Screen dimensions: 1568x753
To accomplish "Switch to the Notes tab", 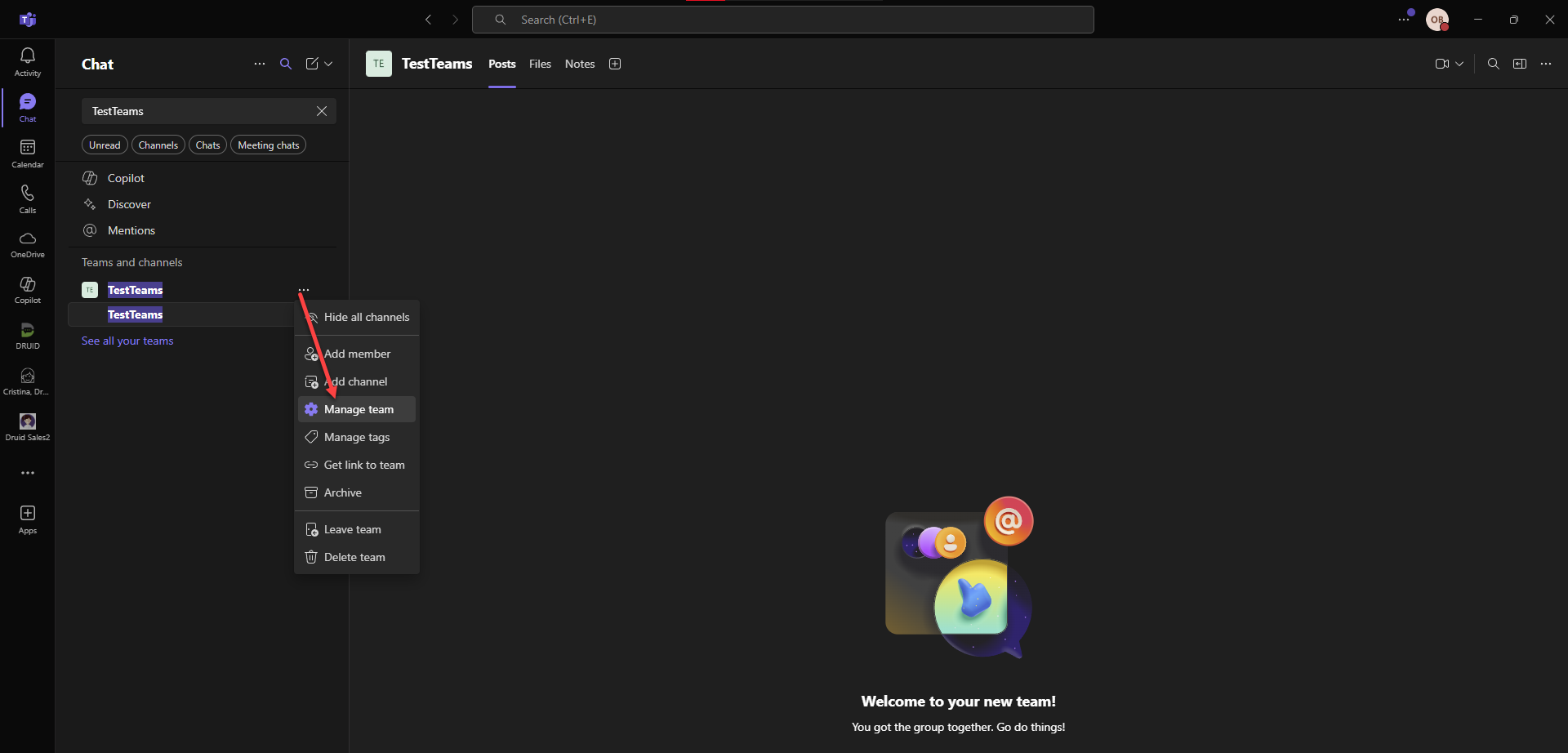I will [580, 64].
